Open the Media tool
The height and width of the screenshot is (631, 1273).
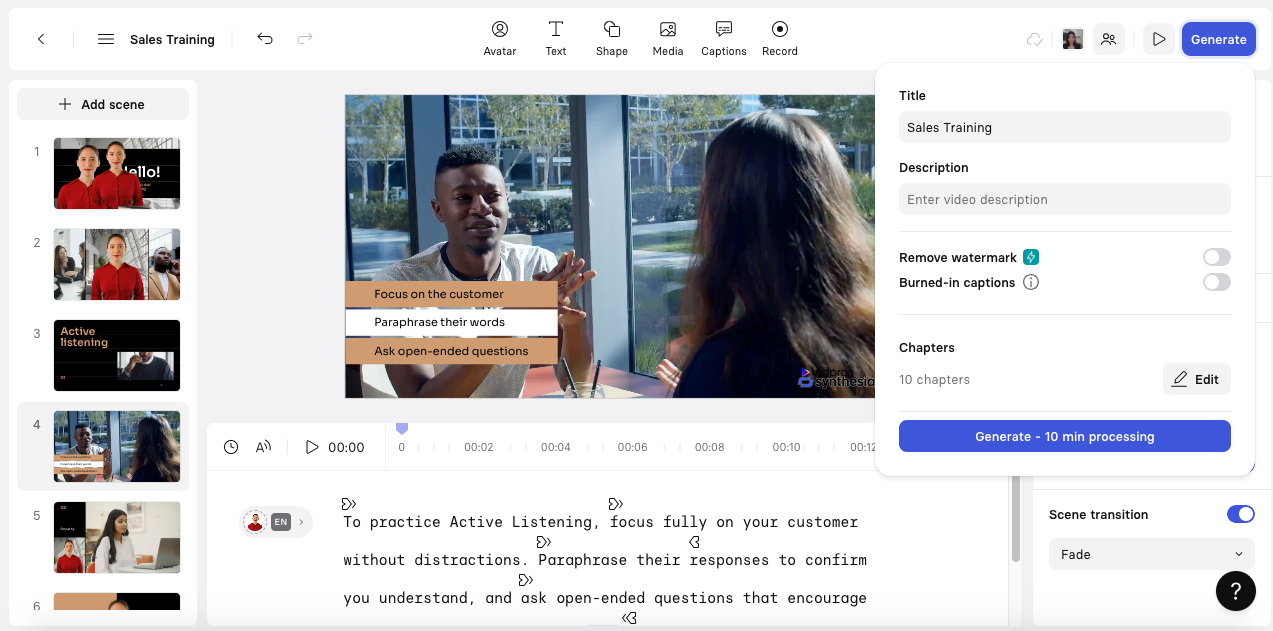[x=667, y=38]
